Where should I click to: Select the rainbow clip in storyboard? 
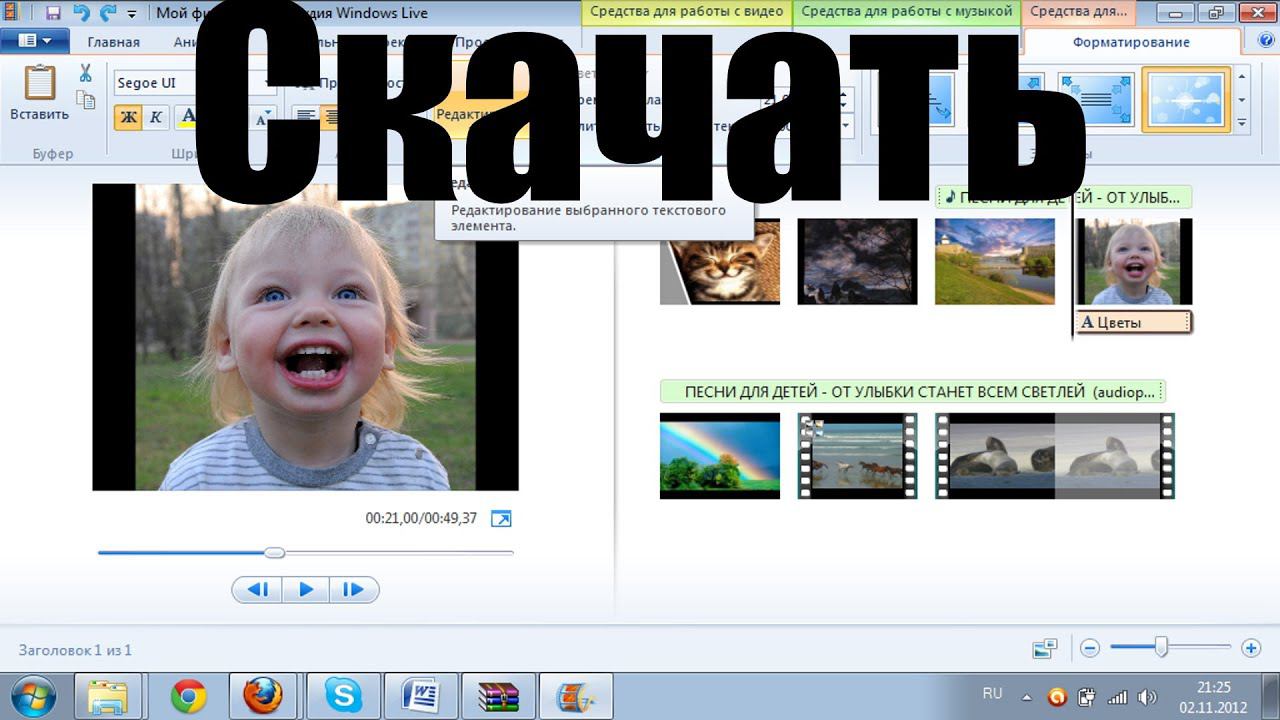click(x=720, y=456)
